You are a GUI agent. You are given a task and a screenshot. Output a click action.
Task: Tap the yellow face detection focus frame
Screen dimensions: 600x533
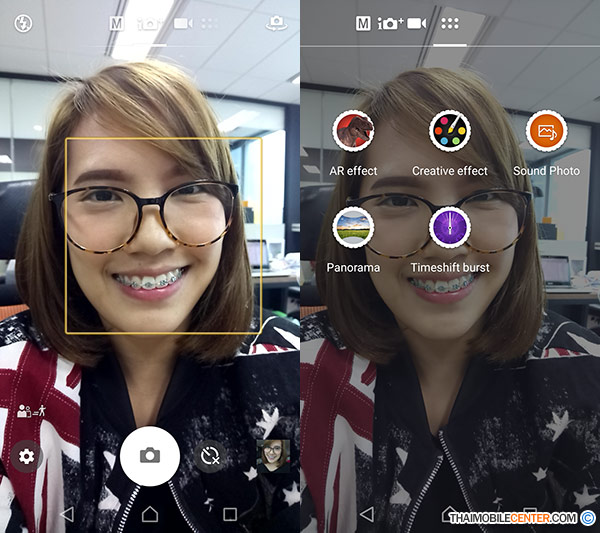tap(163, 235)
